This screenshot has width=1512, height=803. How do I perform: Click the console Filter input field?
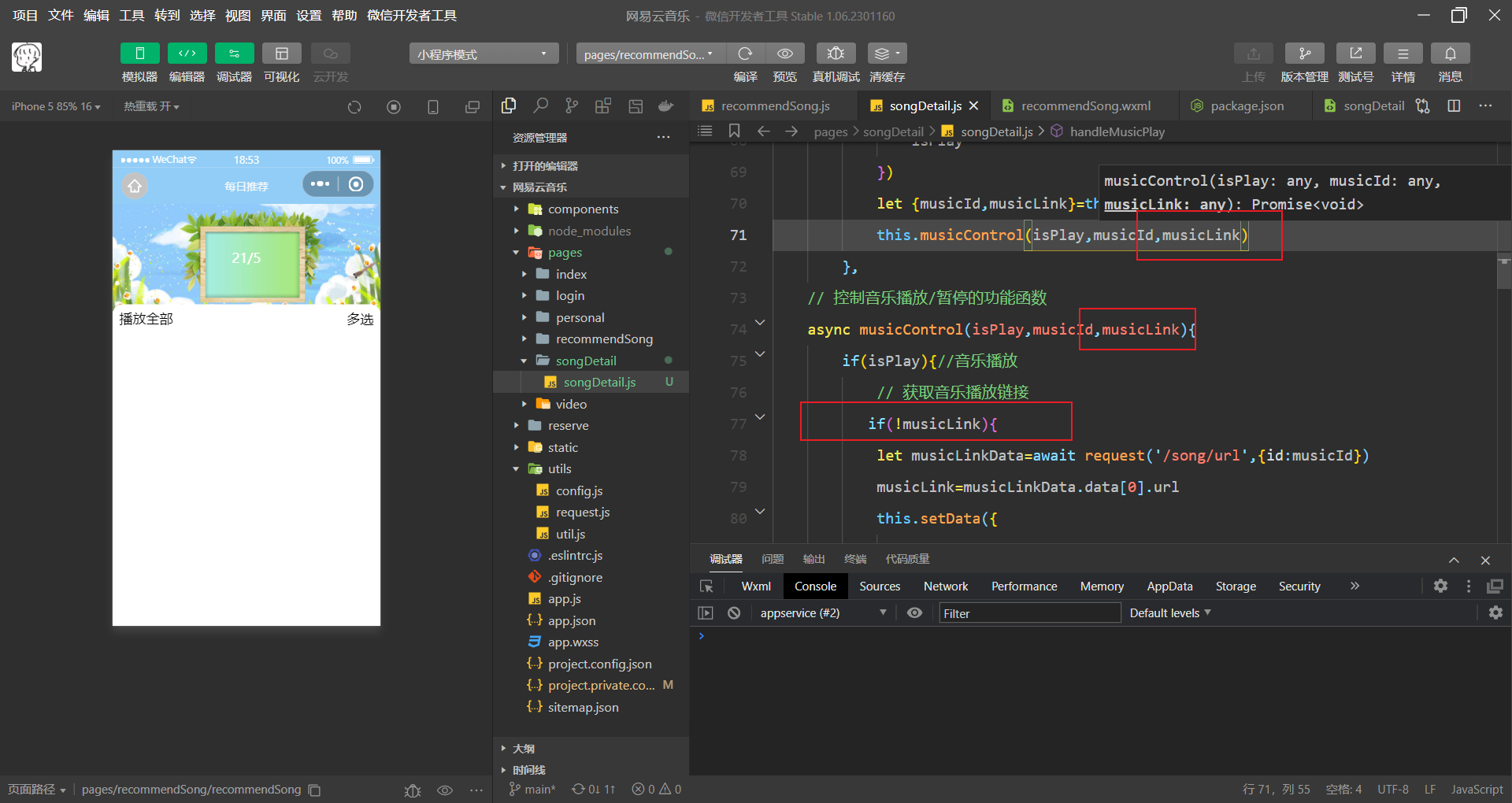[x=1030, y=613]
